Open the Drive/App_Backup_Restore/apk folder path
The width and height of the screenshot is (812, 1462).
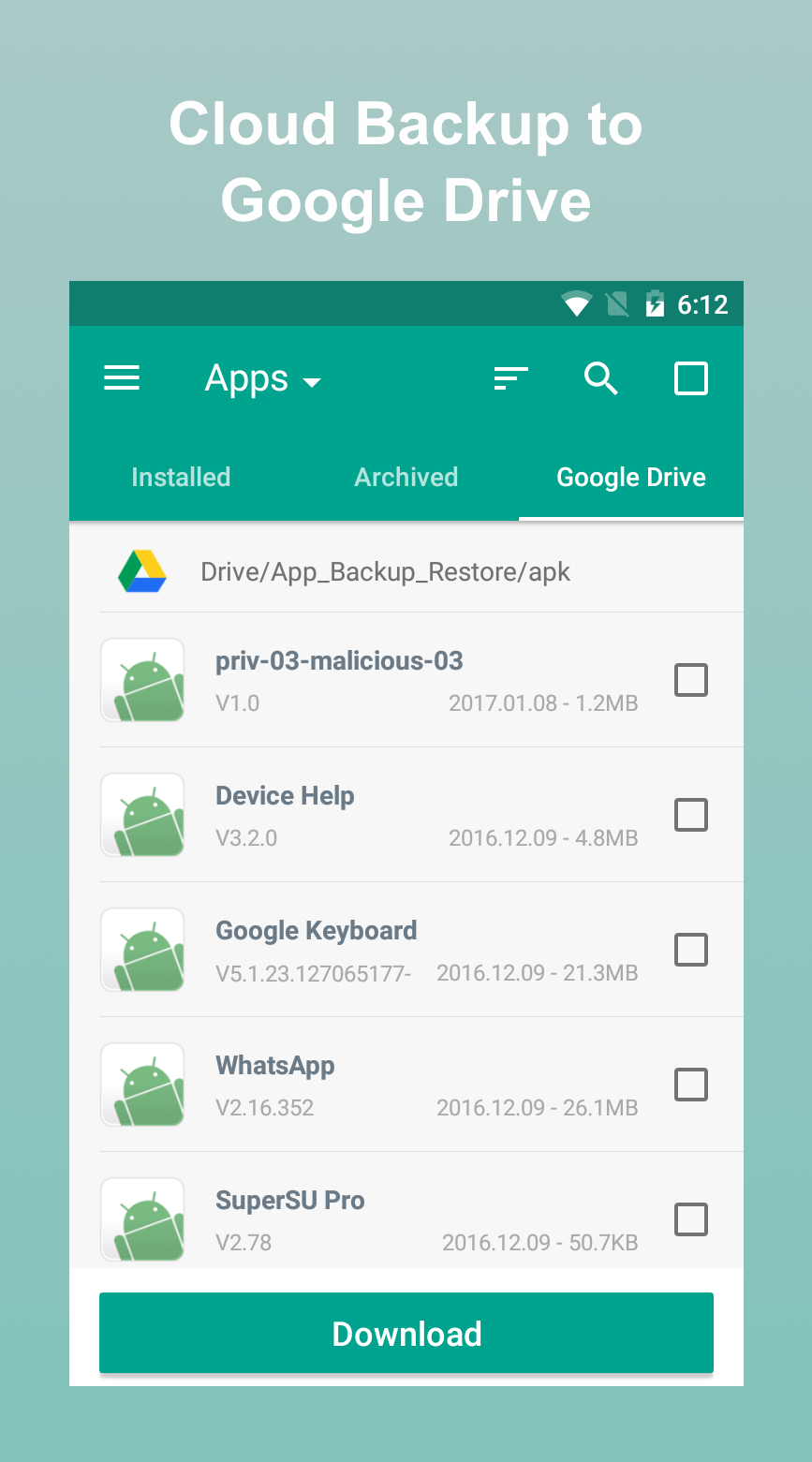pyautogui.click(x=385, y=572)
